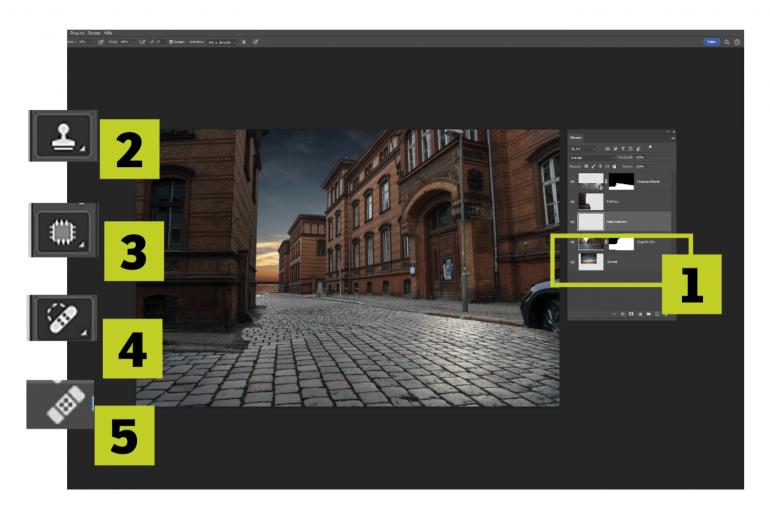The image size is (770, 520).
Task: Select the Patch tool icon
Action: pos(64,231)
